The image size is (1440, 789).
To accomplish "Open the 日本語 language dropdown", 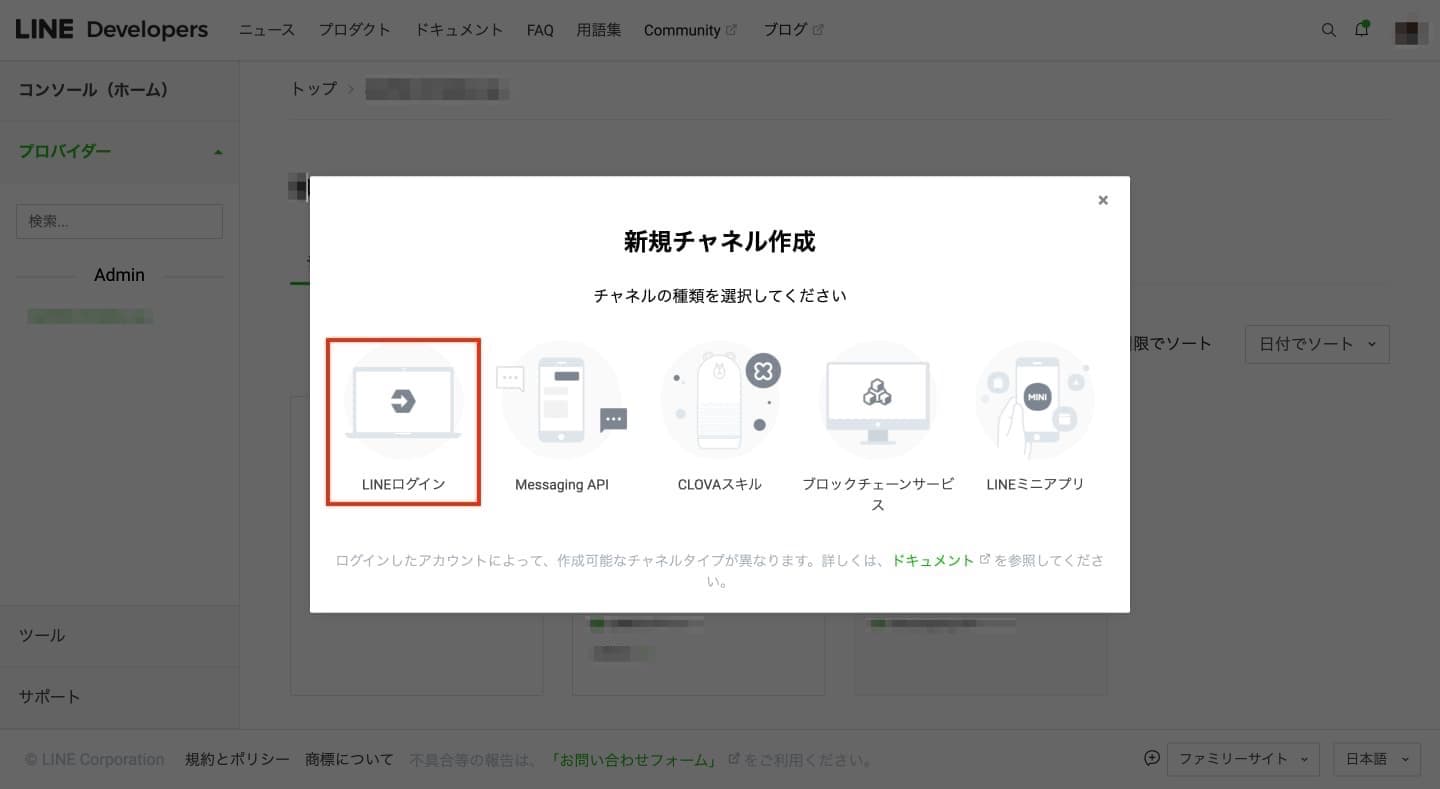I will pyautogui.click(x=1377, y=759).
